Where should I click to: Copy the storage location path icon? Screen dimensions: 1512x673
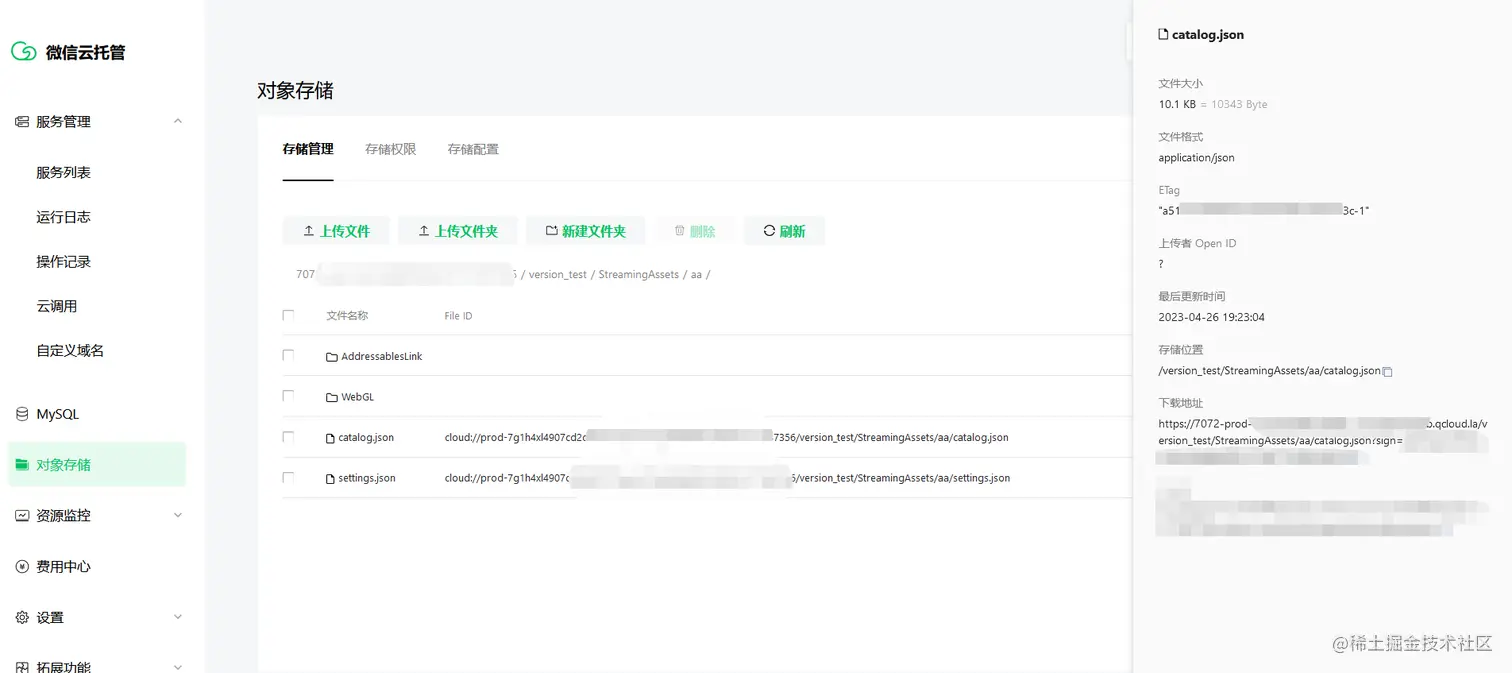click(1388, 372)
